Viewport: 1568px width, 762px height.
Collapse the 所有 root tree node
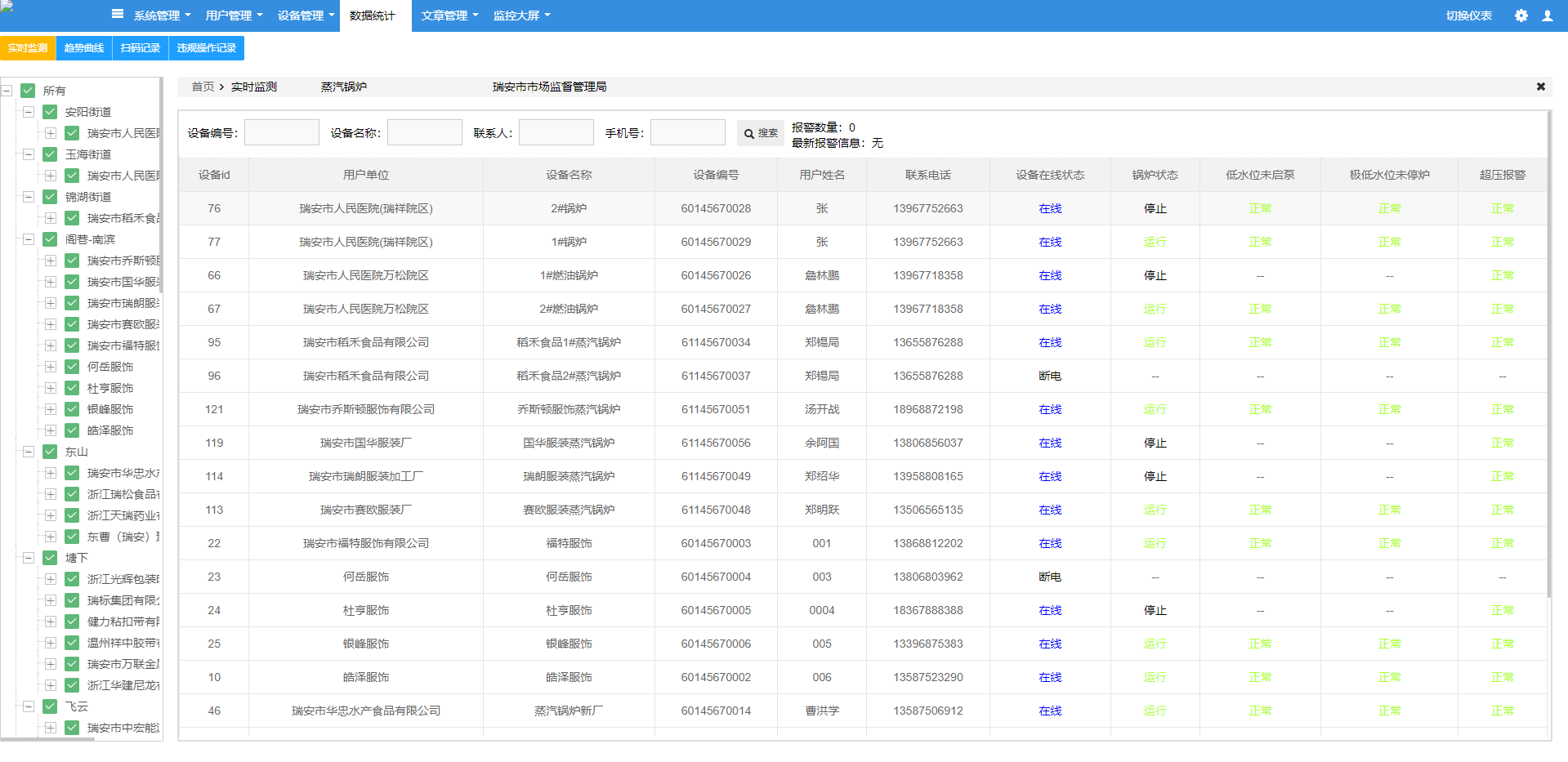pyautogui.click(x=7, y=91)
